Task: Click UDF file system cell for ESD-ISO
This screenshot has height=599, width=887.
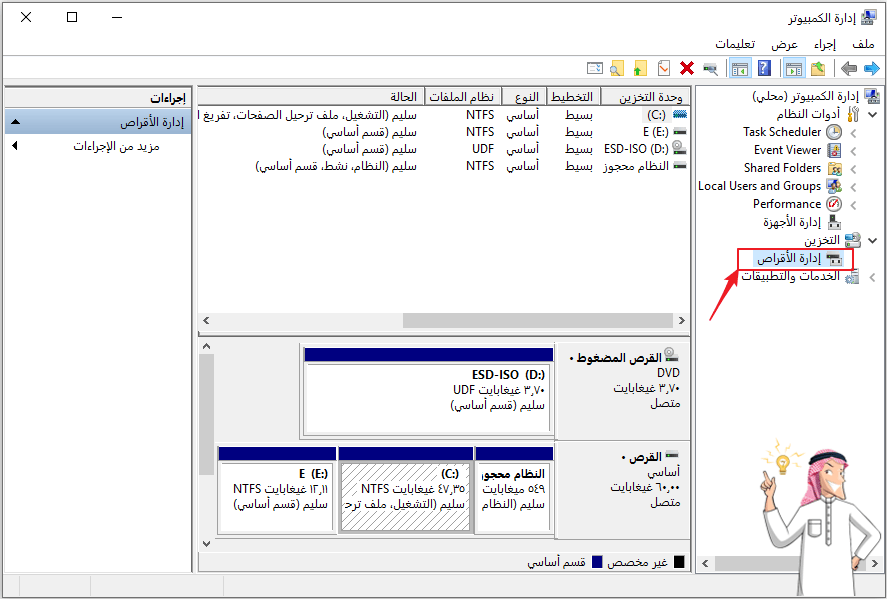Action: (483, 149)
